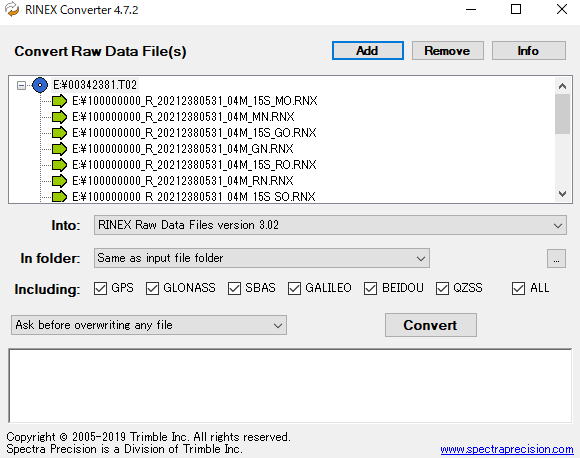Click green arrow icon beside 04M_RN.RNX file
The image size is (580, 458).
[x=59, y=181]
